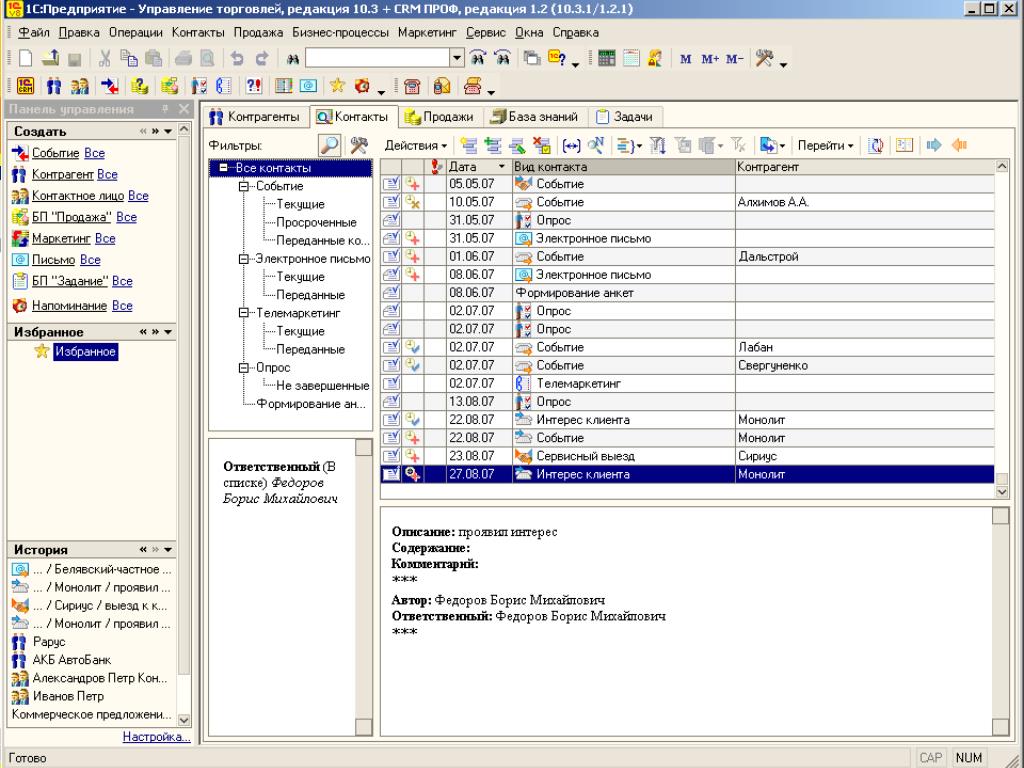Click the Напоминание link

[x=69, y=306]
